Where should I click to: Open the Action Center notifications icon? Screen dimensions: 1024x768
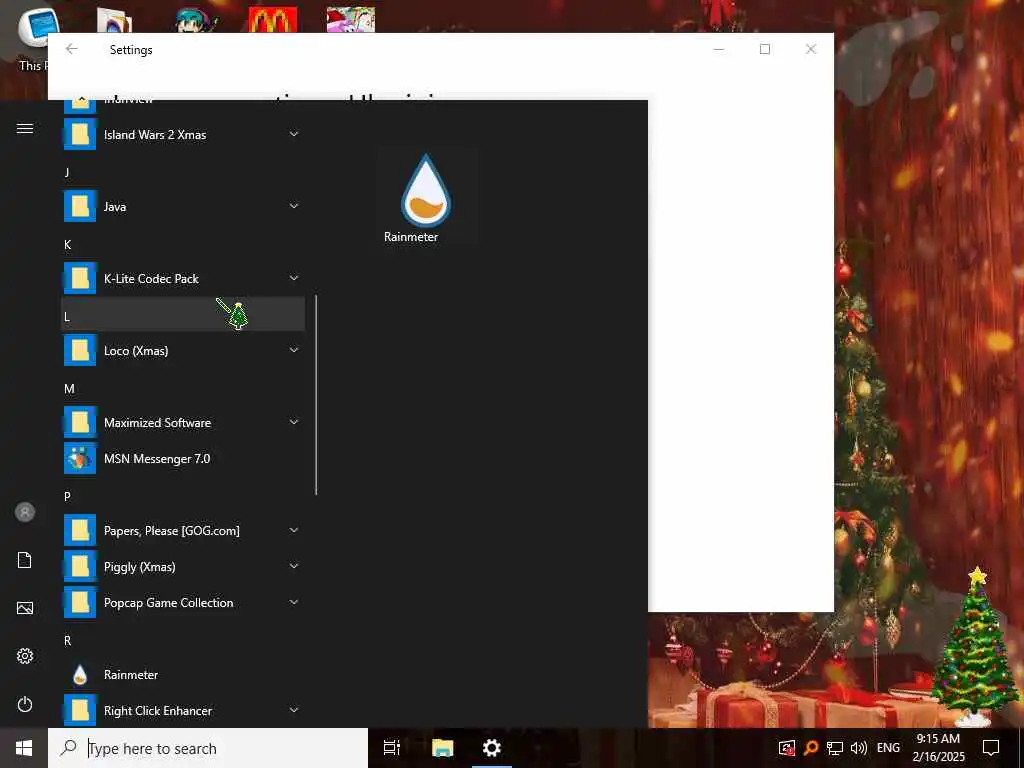click(x=991, y=748)
